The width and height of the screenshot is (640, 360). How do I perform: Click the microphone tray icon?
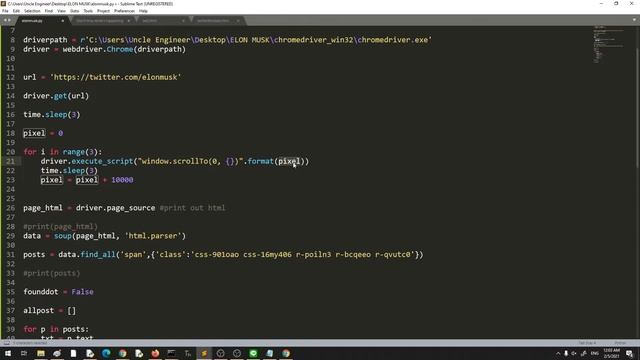pos(566,353)
